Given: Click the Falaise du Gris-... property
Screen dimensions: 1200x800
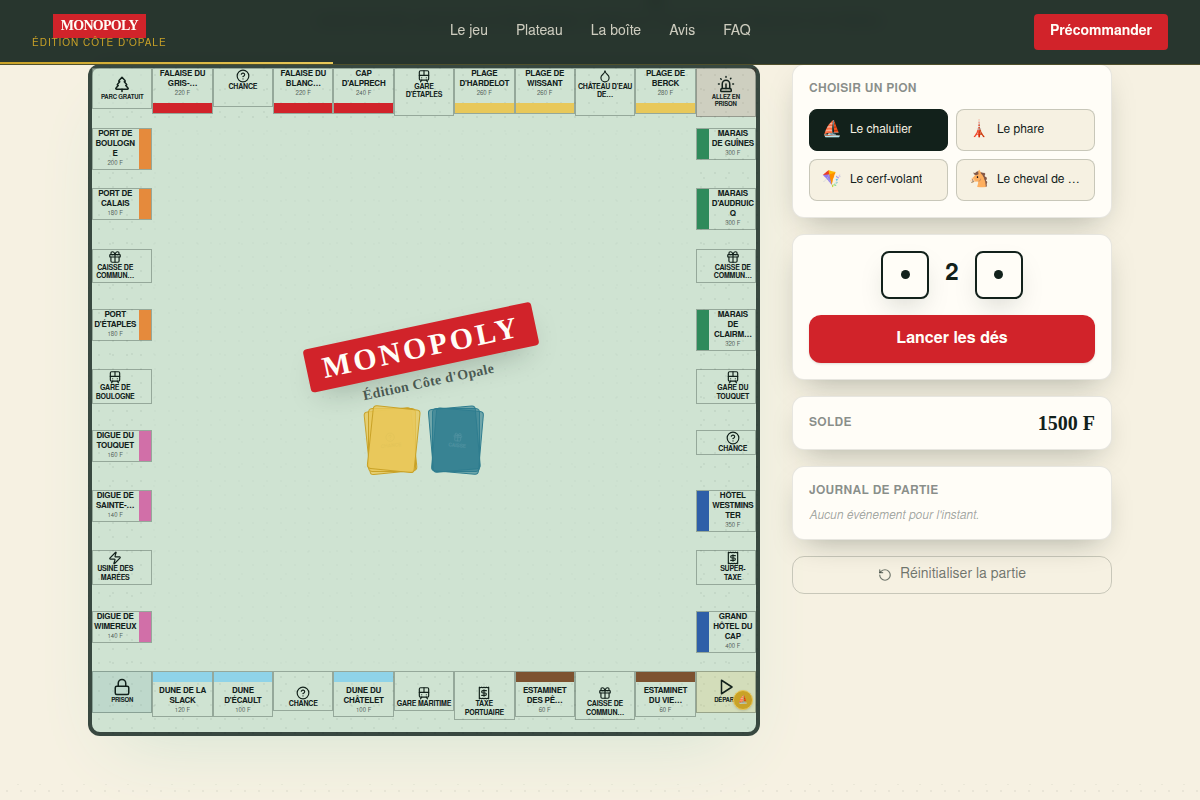Looking at the screenshot, I should pyautogui.click(x=182, y=90).
